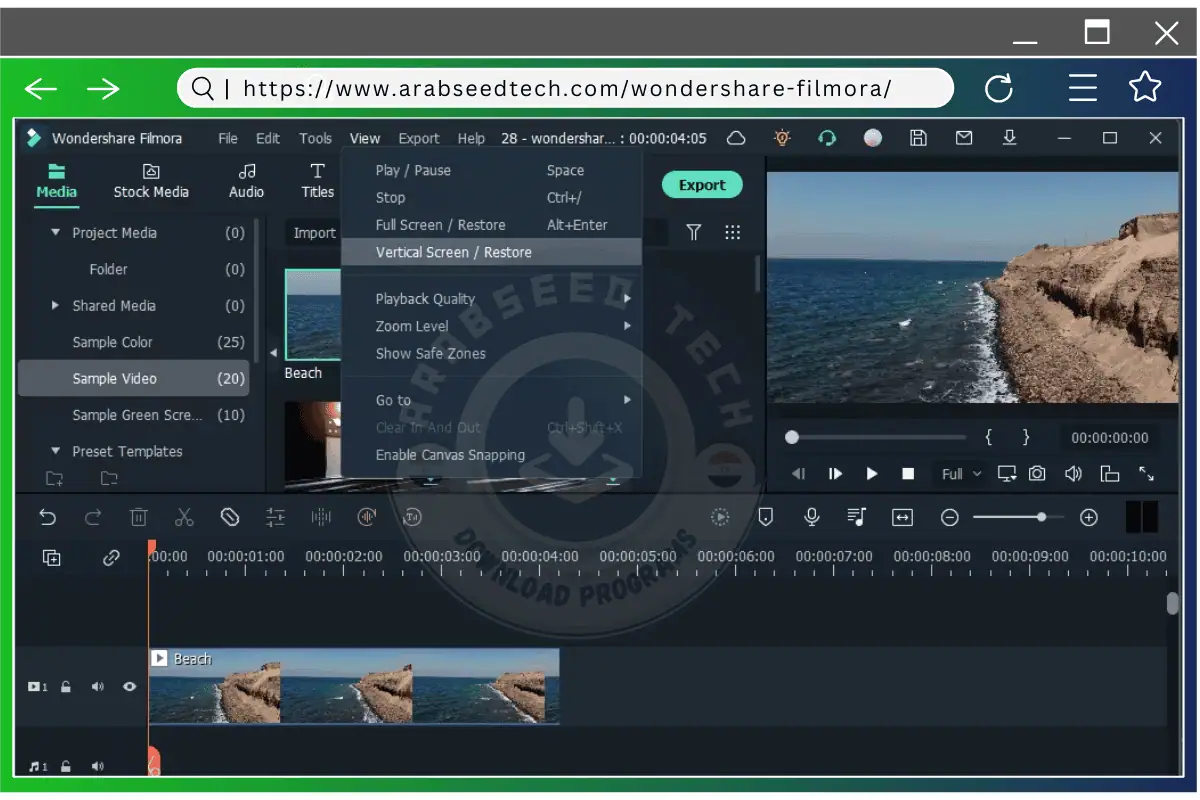
Task: Select the Beach clip thumbnail in the media panel
Action: [315, 315]
